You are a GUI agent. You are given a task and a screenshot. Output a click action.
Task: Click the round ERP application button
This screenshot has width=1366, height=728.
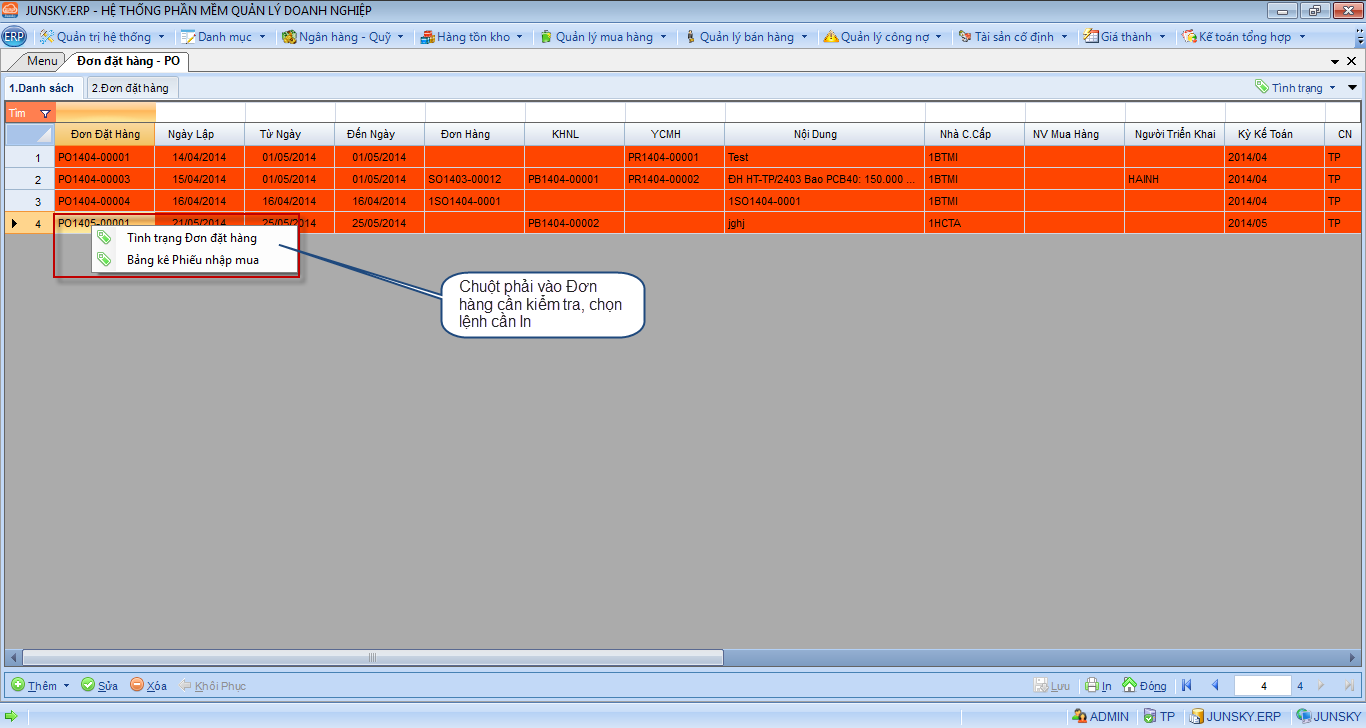14,37
